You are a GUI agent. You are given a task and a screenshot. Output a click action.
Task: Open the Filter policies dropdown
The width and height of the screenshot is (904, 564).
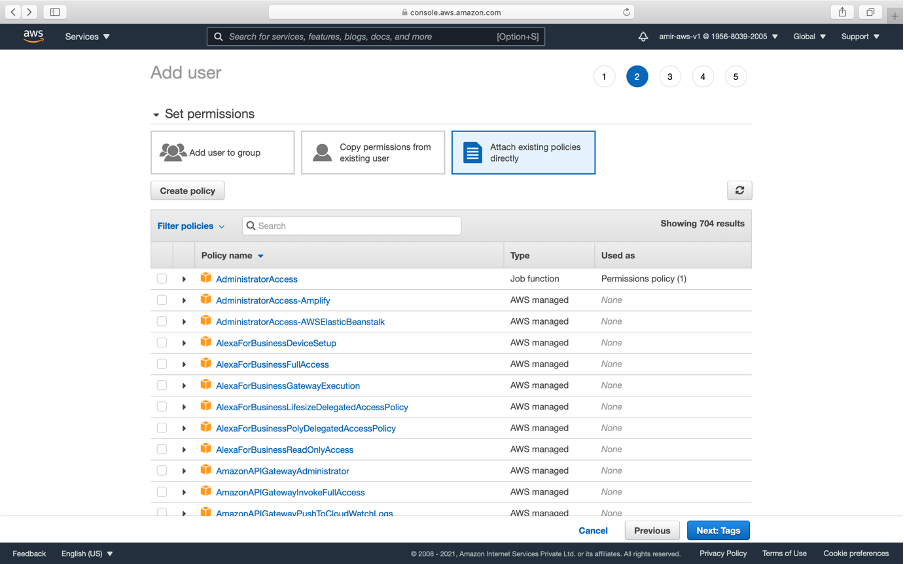point(191,226)
